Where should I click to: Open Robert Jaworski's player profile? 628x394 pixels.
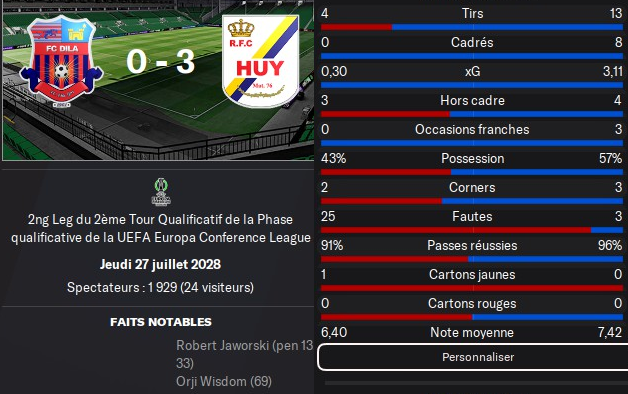click(222, 346)
